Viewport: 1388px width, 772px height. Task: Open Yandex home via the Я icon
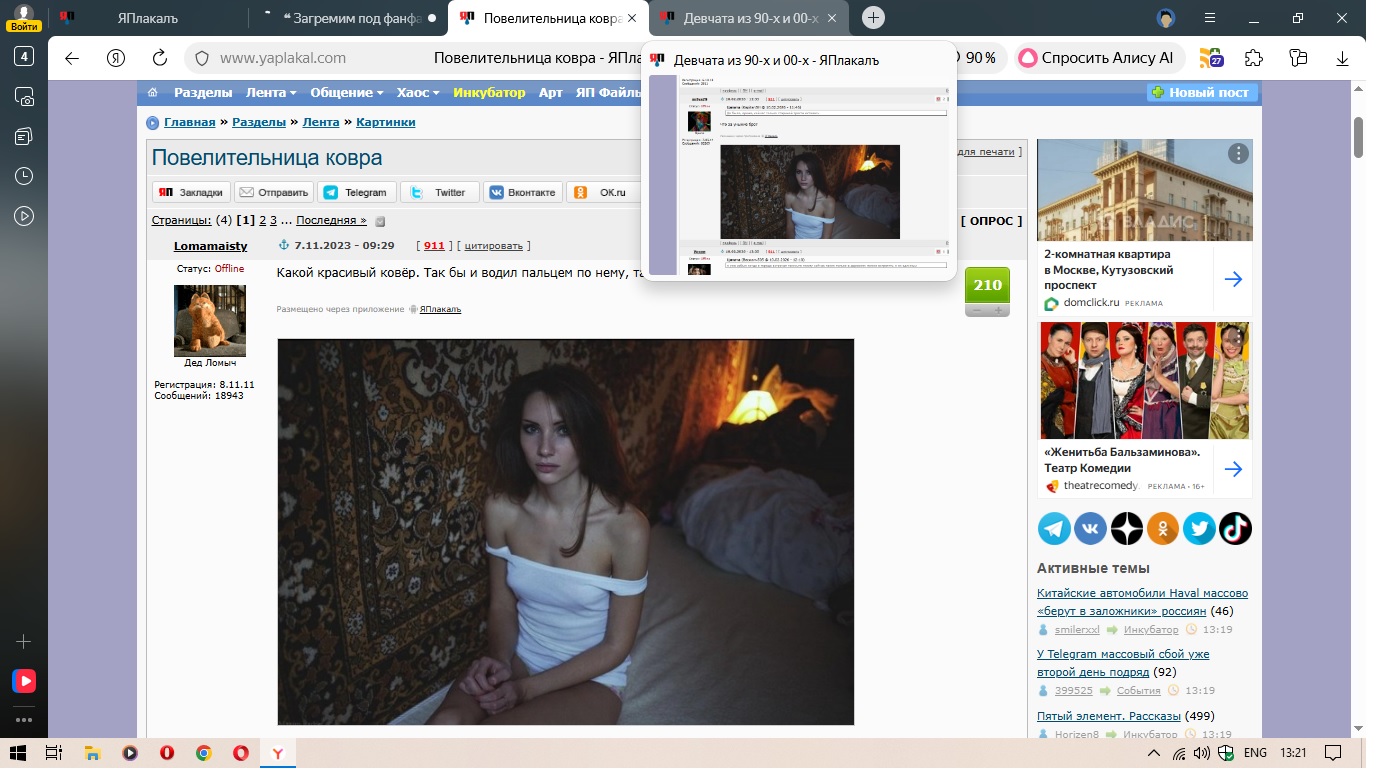point(115,58)
